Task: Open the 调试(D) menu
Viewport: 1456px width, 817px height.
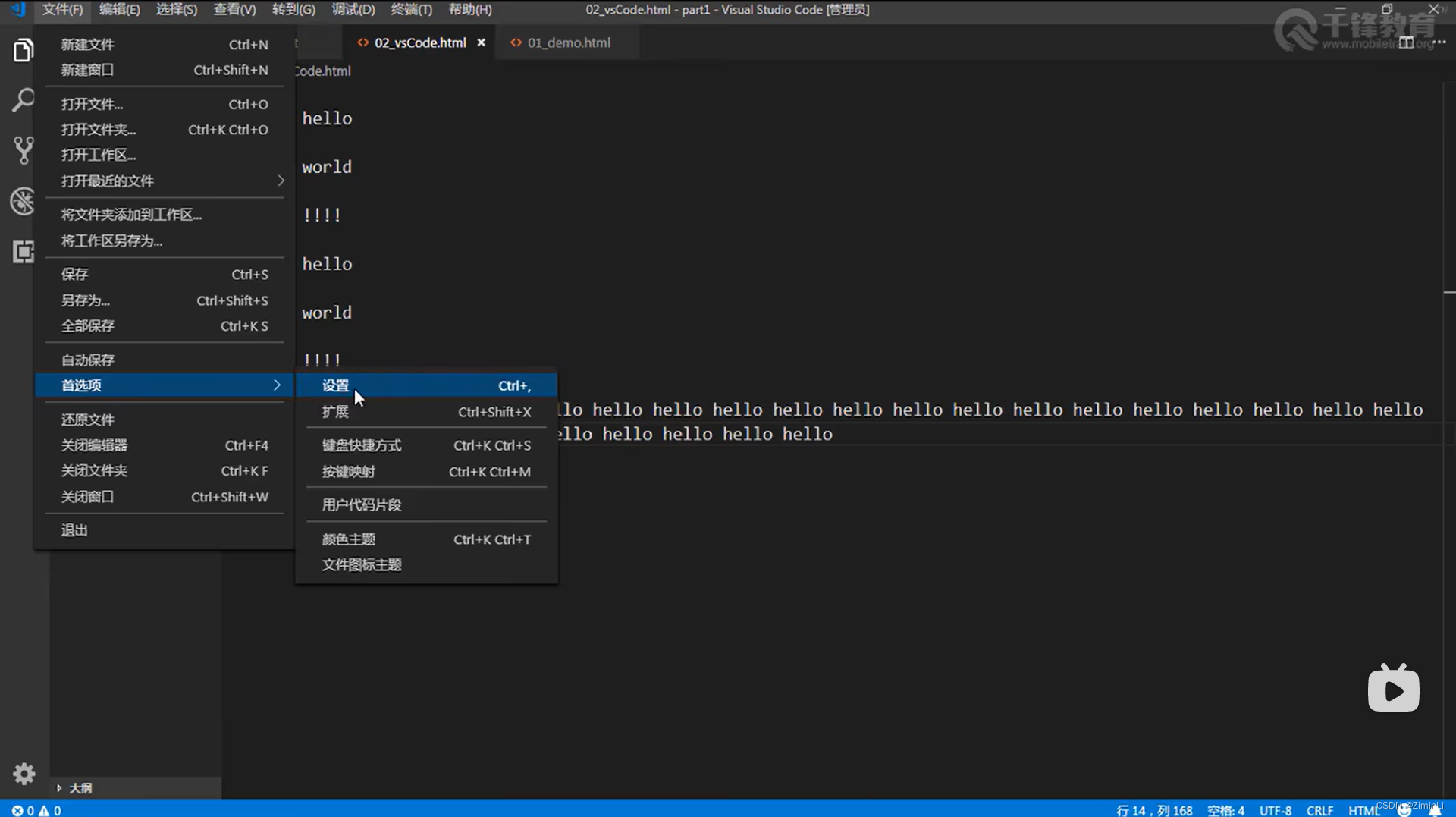Action: (x=353, y=10)
